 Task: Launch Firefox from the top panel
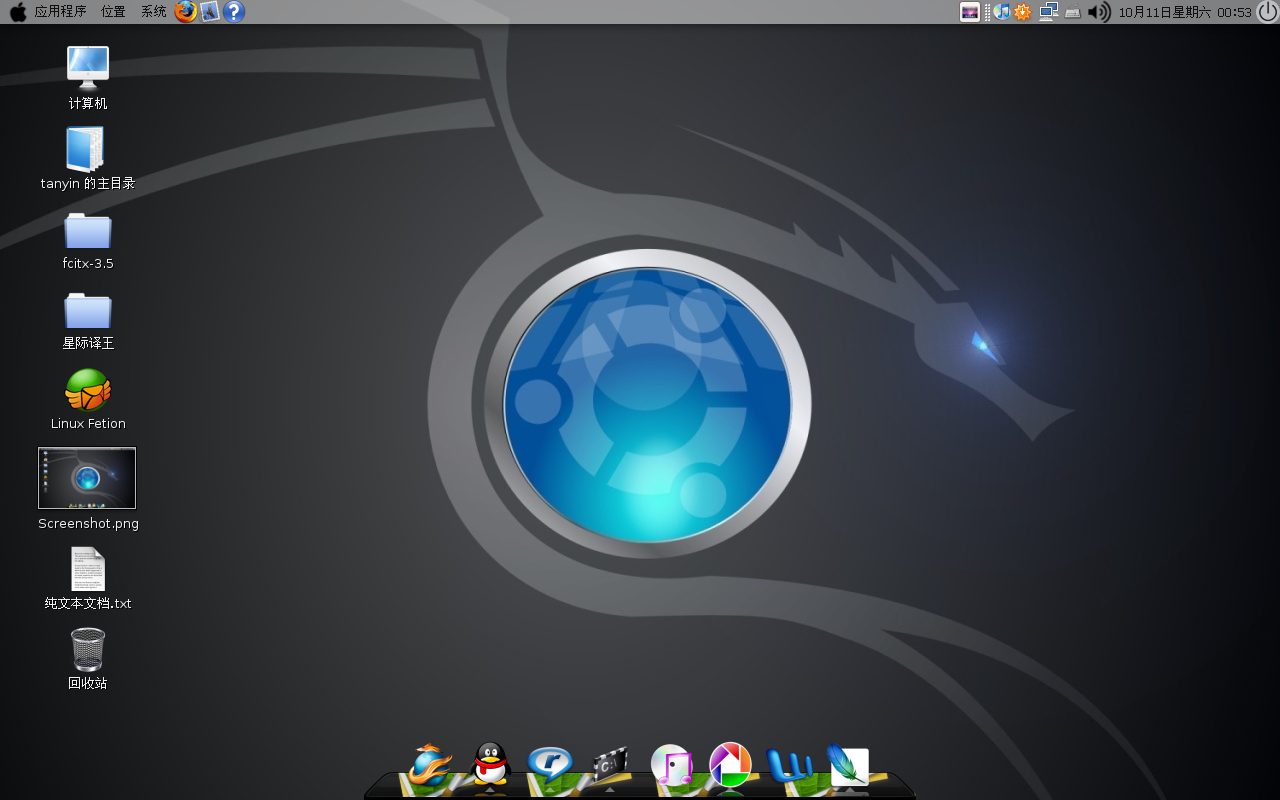coord(186,12)
